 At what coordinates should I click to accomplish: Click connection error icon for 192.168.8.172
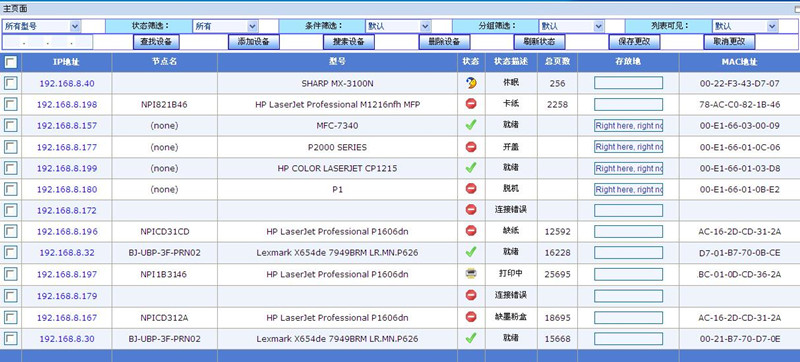tap(471, 210)
